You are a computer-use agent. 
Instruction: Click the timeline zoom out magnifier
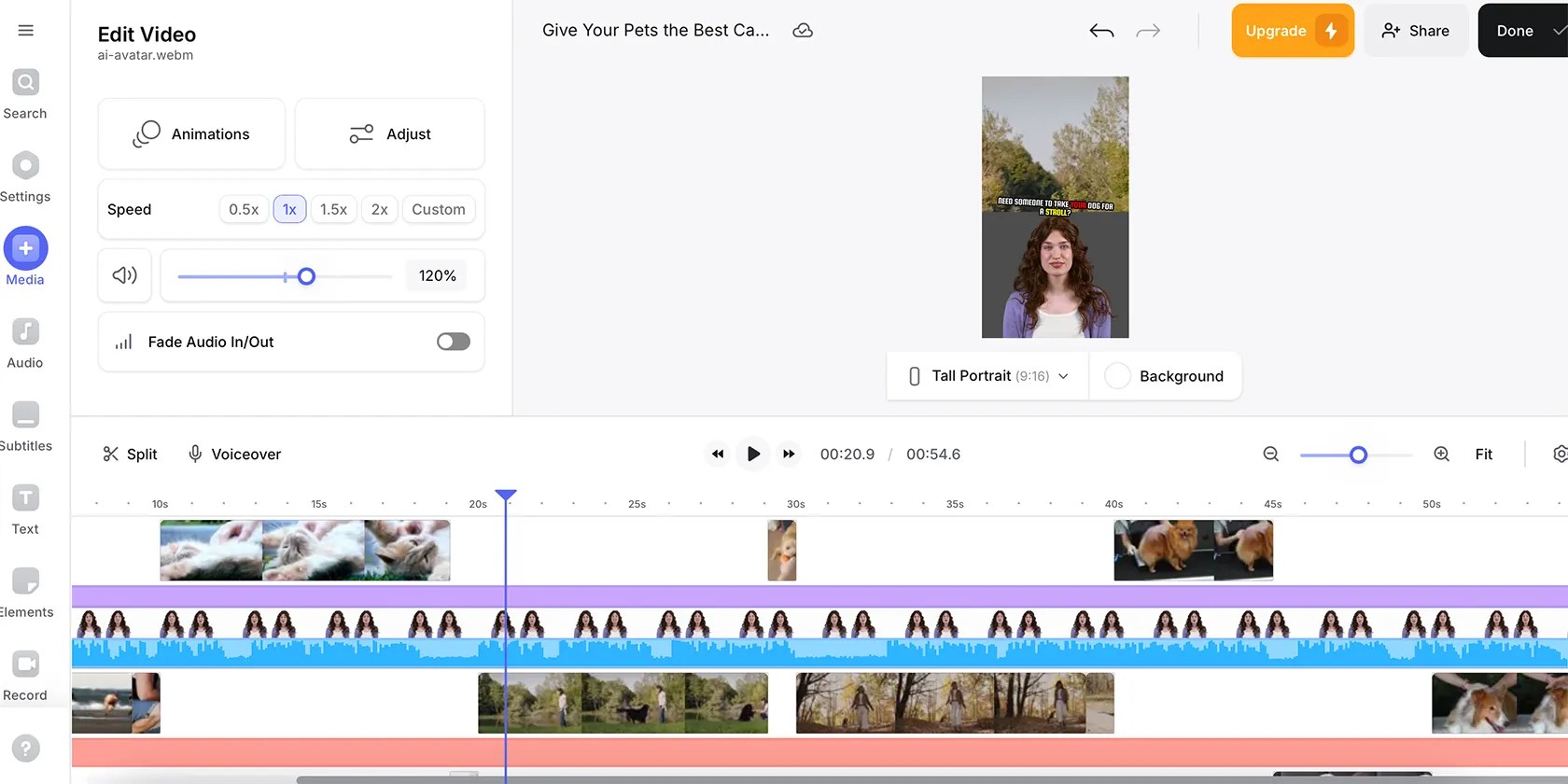click(1270, 455)
